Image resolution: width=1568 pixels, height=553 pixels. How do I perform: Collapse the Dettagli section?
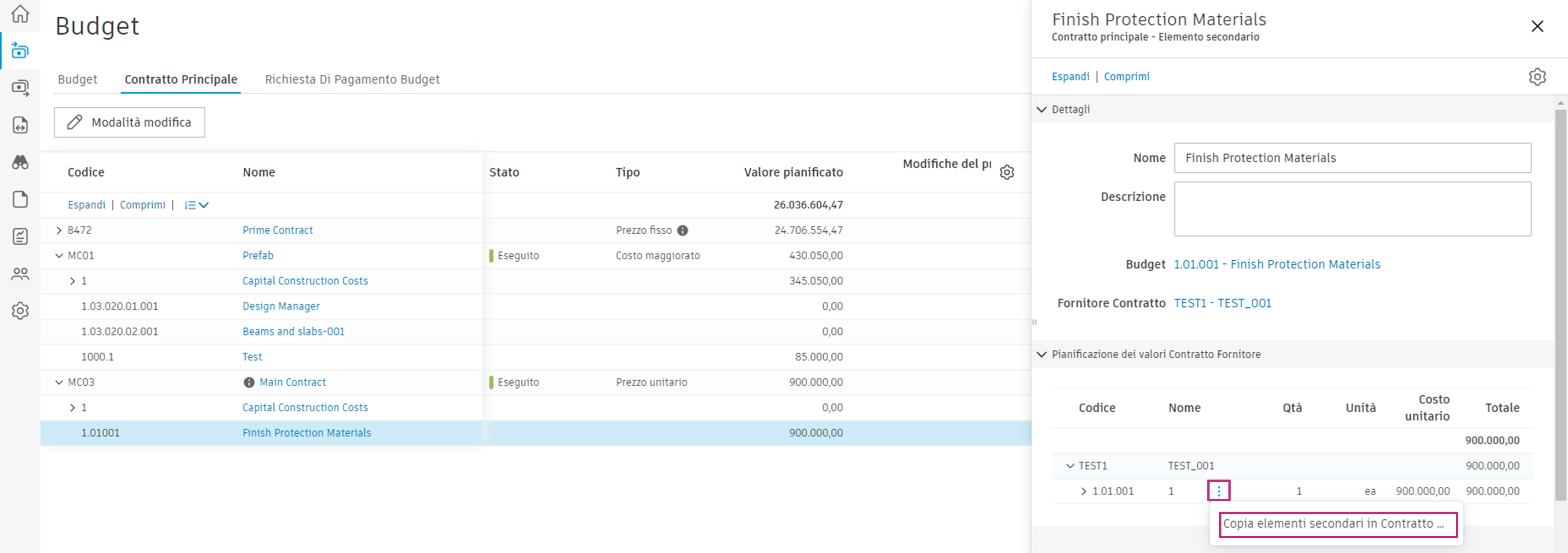(x=1042, y=109)
